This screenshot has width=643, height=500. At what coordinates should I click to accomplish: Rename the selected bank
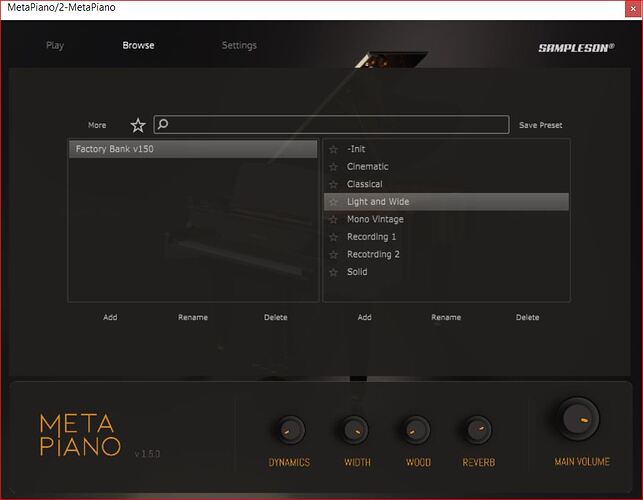[193, 317]
